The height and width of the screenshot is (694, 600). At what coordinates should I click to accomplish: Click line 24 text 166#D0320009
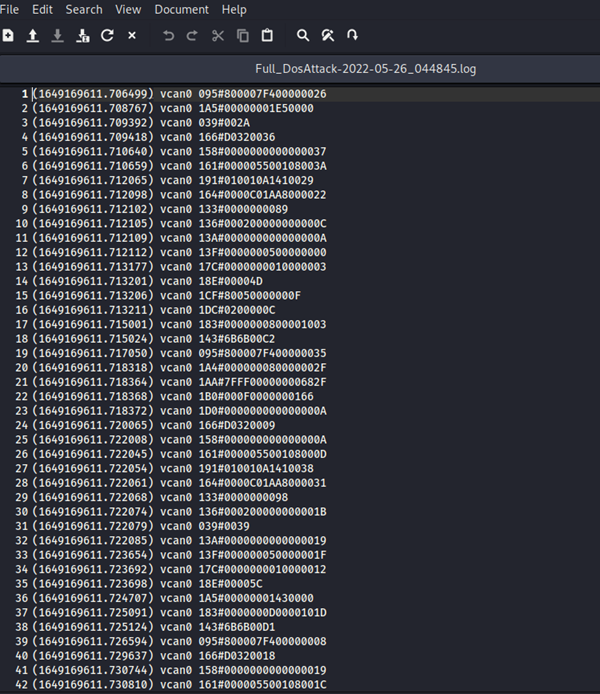point(237,425)
